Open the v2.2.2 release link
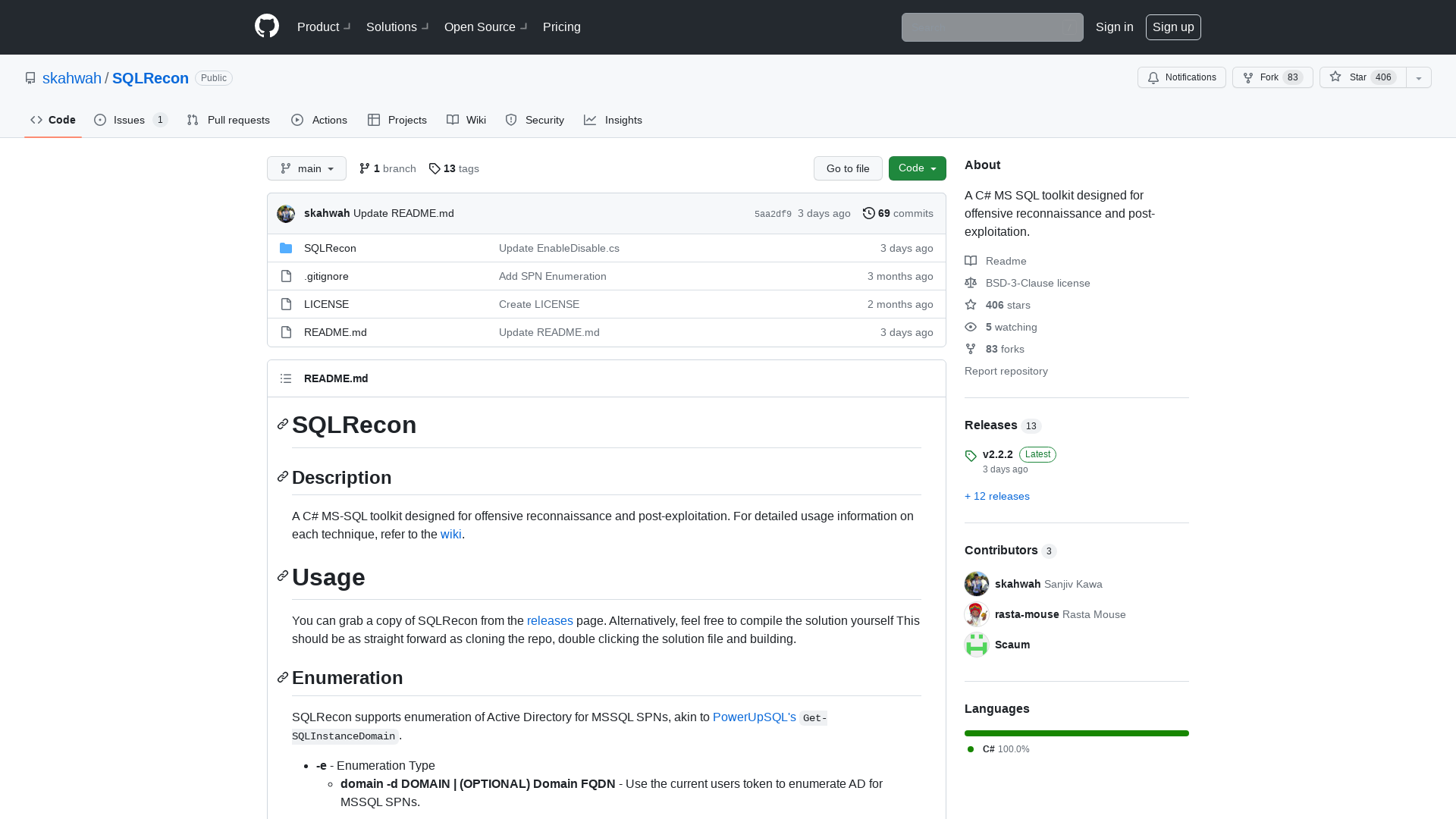 click(x=998, y=454)
